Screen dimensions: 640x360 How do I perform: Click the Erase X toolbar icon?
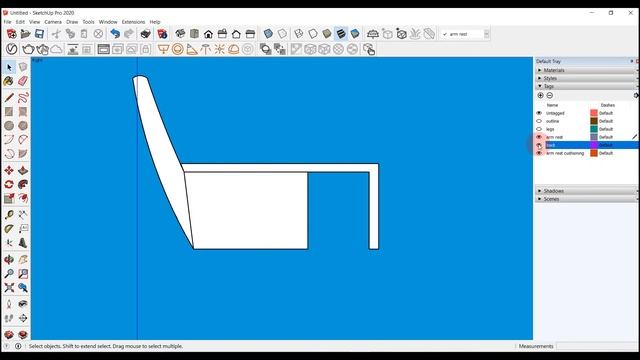(98, 34)
